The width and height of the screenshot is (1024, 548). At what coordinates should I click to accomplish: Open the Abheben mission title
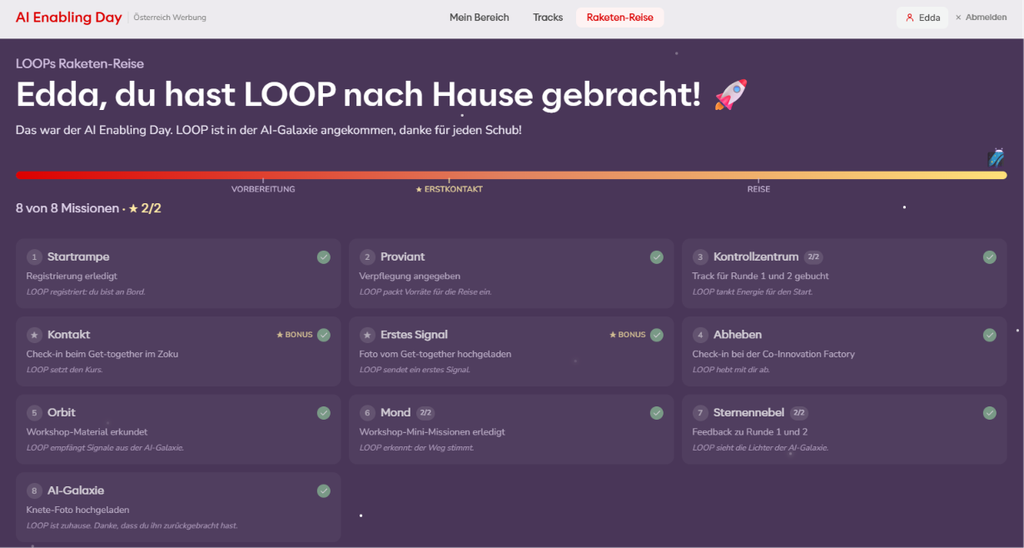(737, 335)
